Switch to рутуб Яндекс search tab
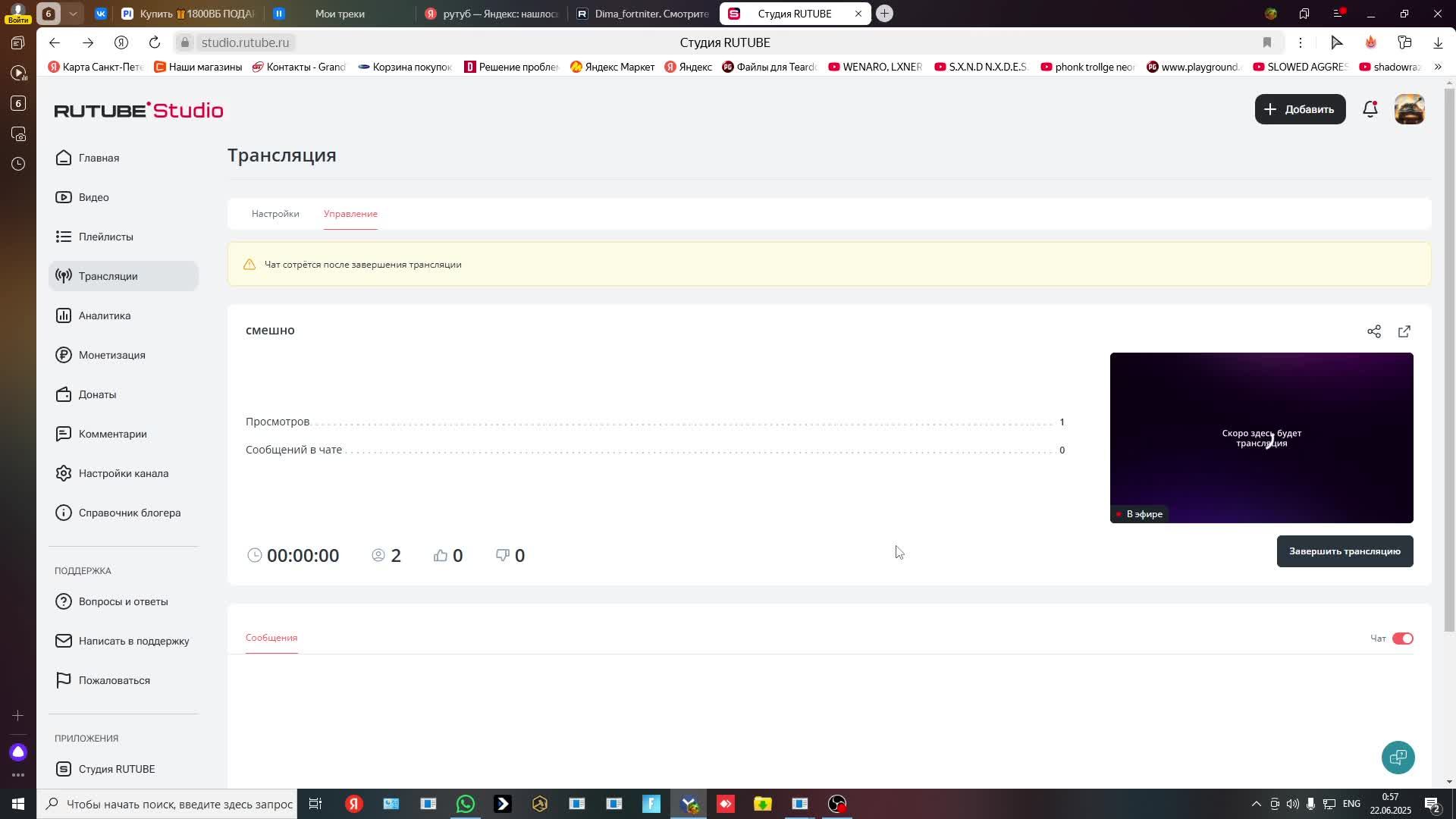The image size is (1456, 819). coord(491,14)
